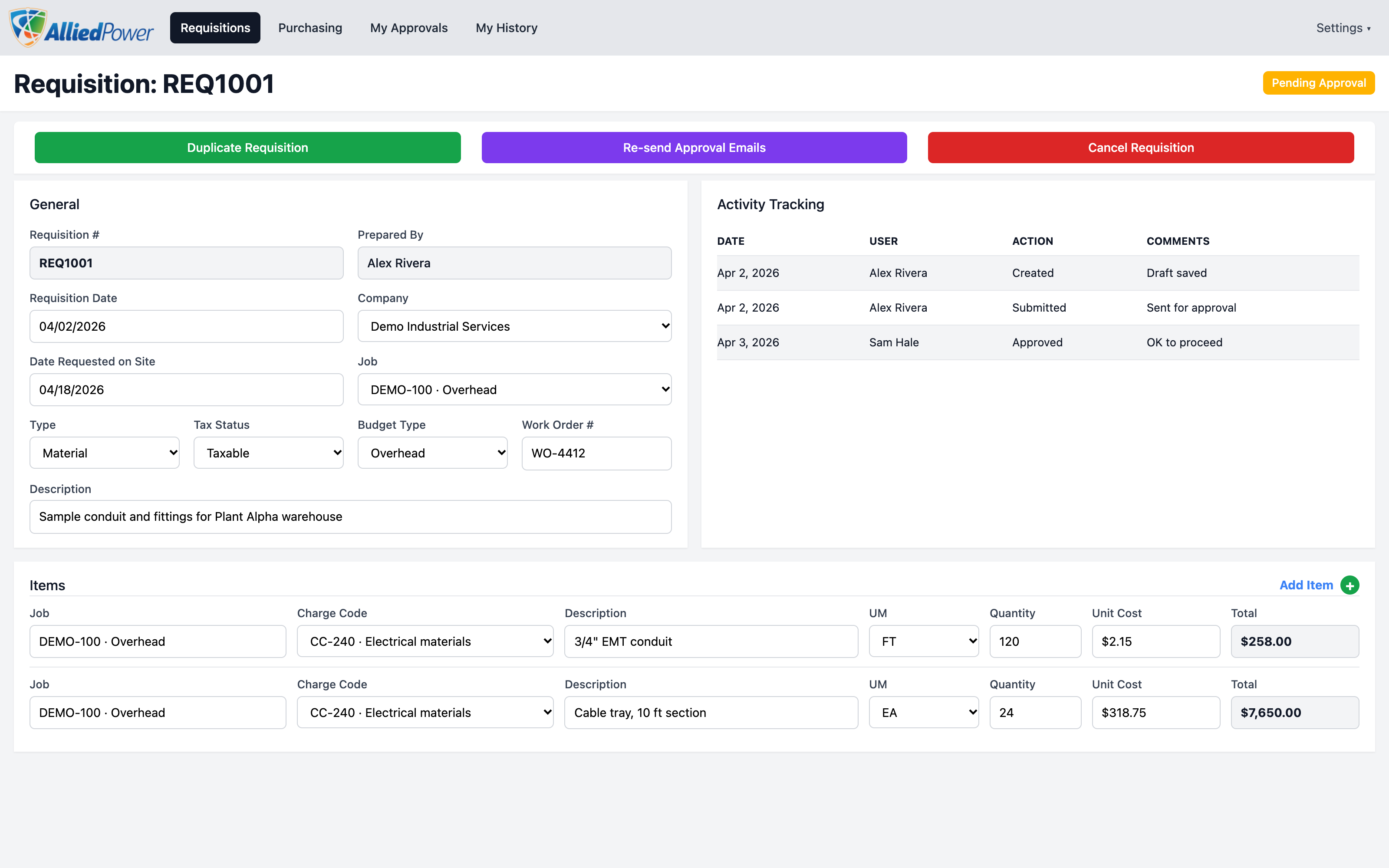Edit the $2.15 Unit Cost field
This screenshot has height=868, width=1389.
point(1155,641)
